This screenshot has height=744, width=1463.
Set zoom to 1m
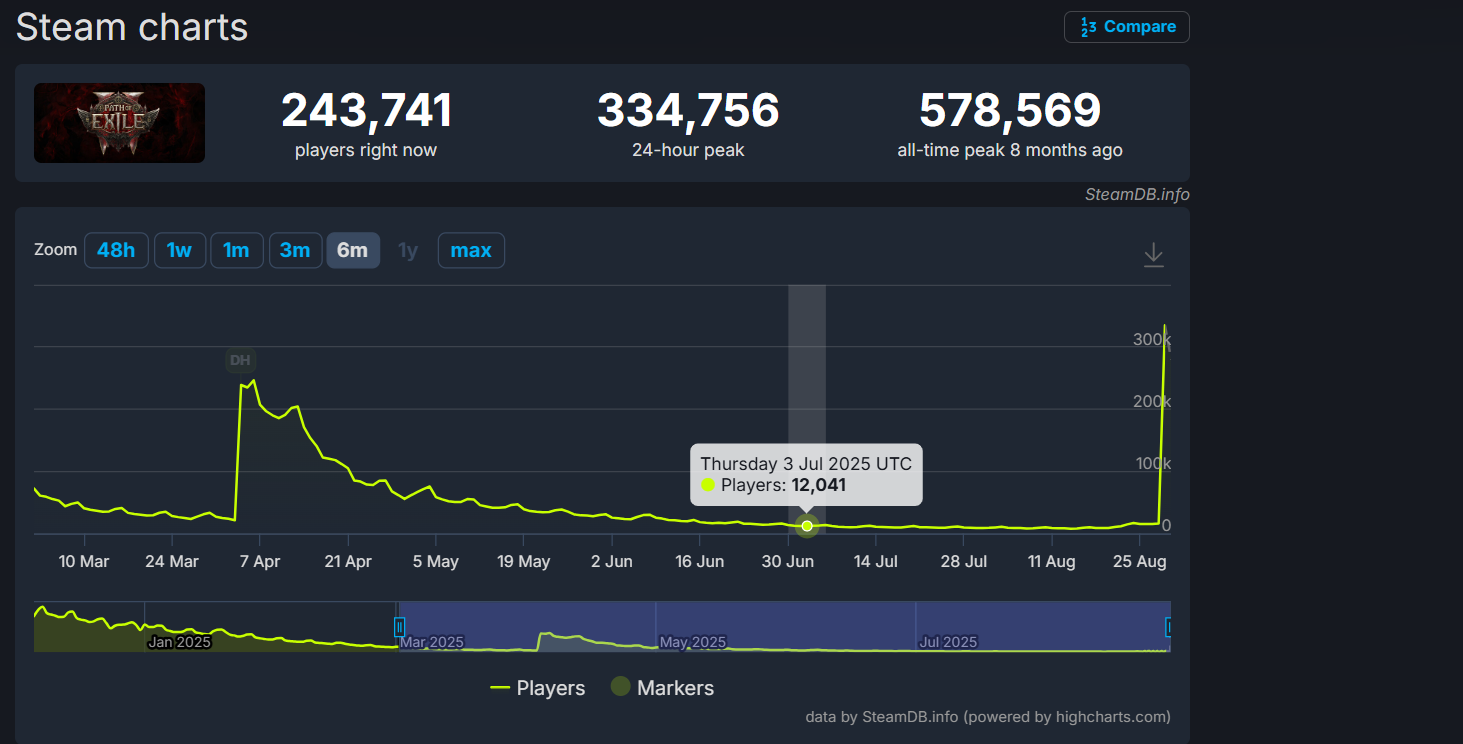click(237, 250)
